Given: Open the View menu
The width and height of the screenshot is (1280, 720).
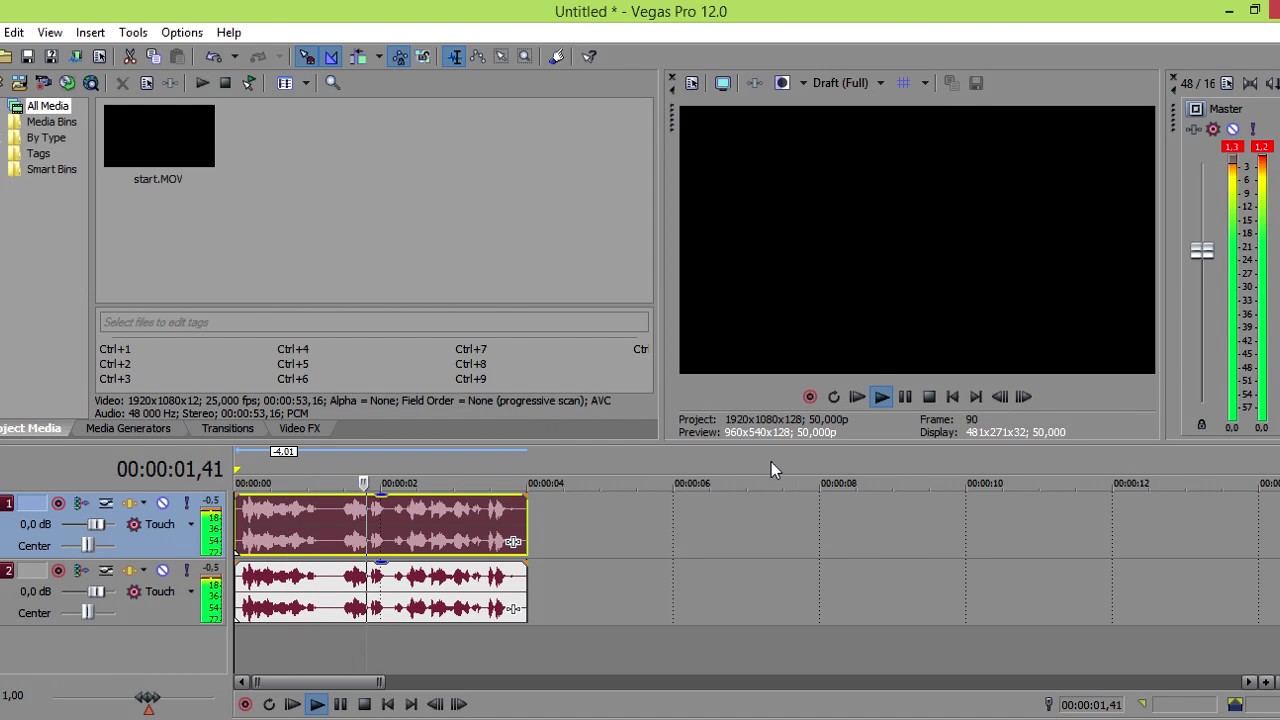Looking at the screenshot, I should pos(50,33).
